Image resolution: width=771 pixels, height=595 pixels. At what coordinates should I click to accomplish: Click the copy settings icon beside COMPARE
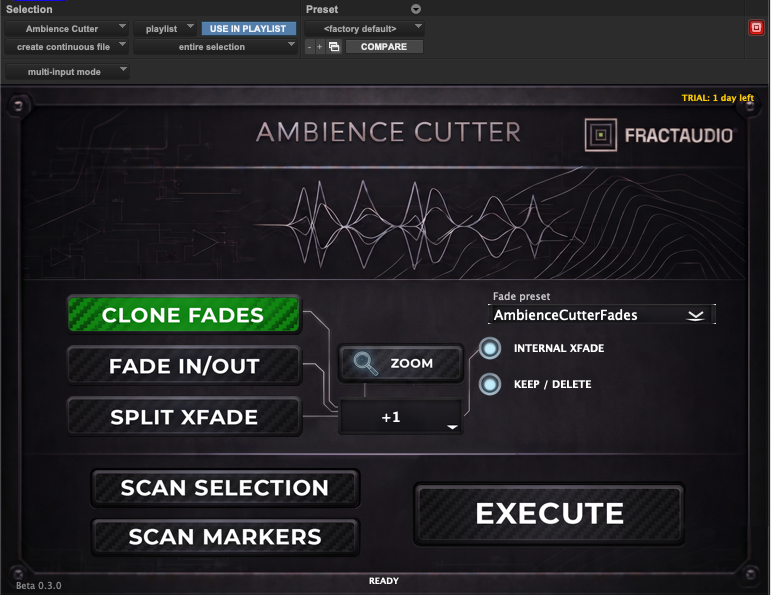334,47
